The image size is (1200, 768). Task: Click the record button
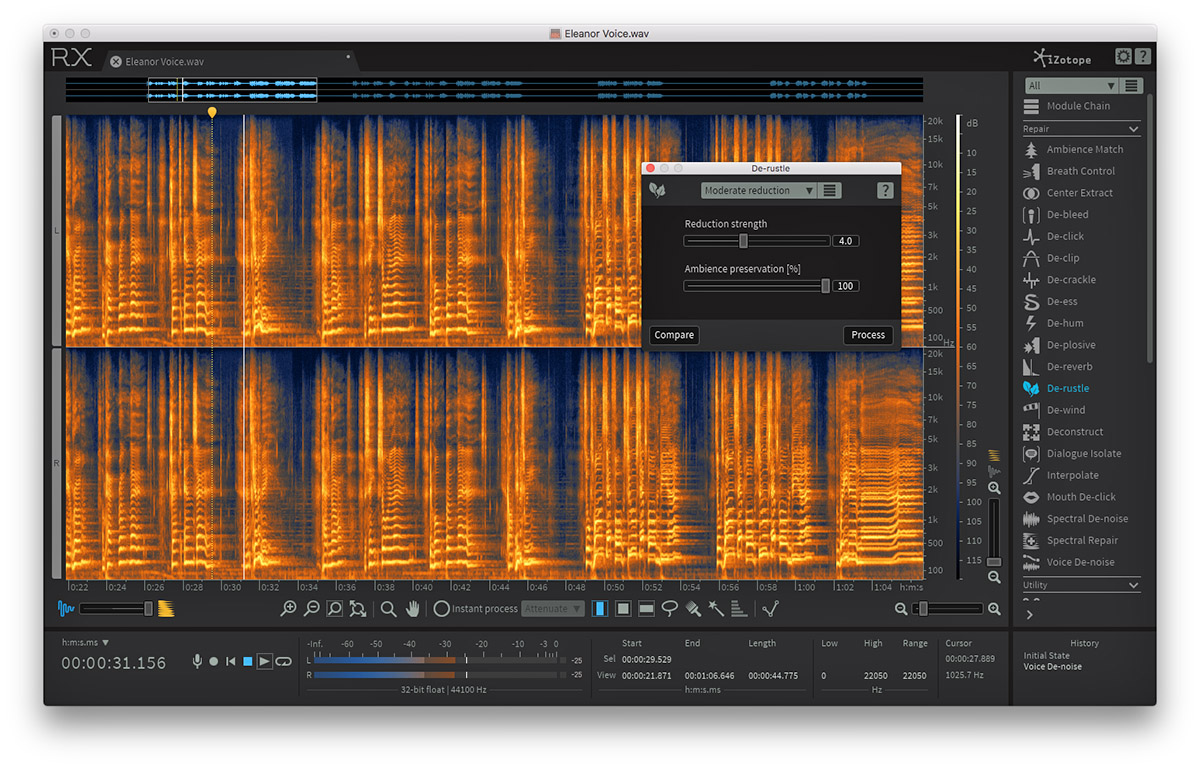(214, 662)
